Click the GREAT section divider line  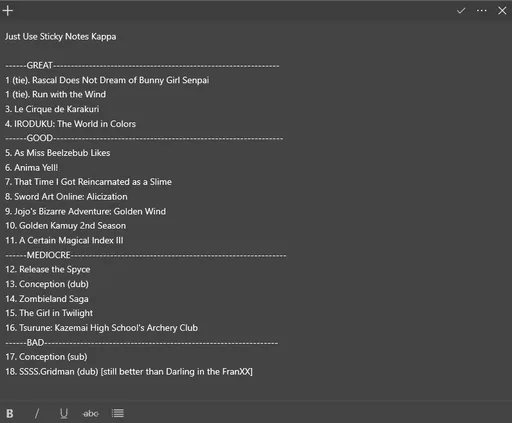click(142, 65)
